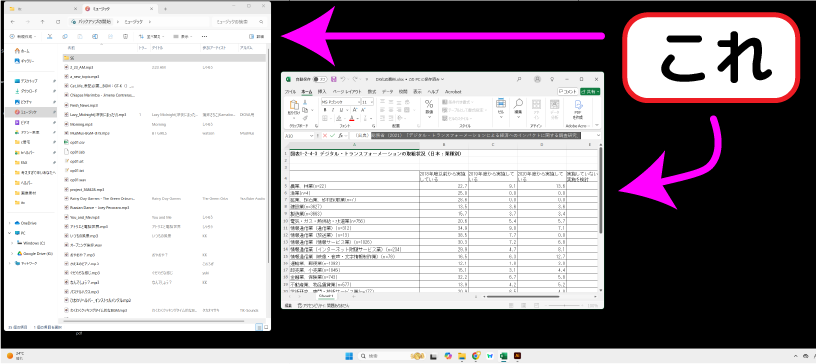Click the insert function fx icon
The image size is (816, 364).
coord(340,135)
